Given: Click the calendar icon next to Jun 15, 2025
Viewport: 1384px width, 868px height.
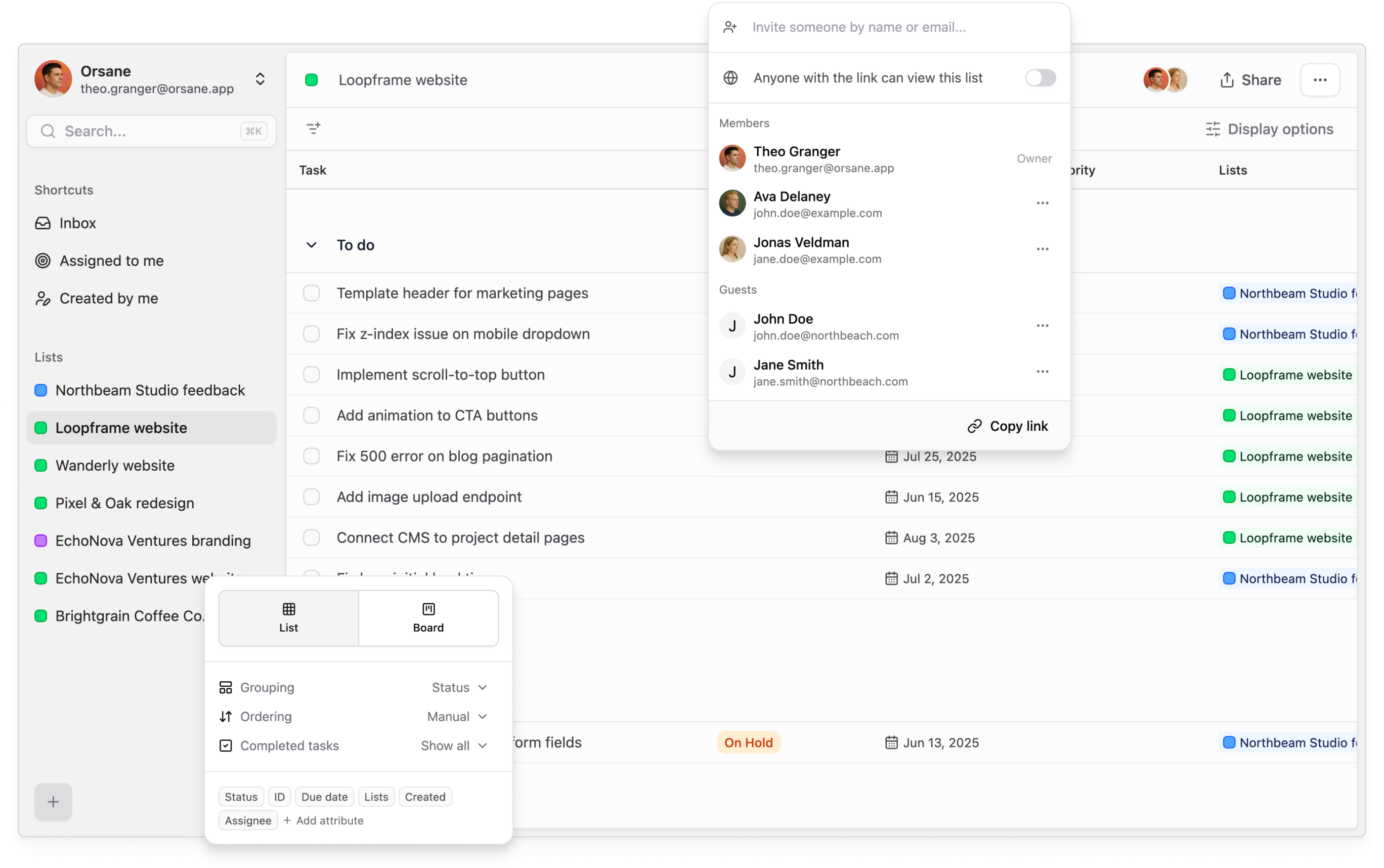Looking at the screenshot, I should [891, 497].
